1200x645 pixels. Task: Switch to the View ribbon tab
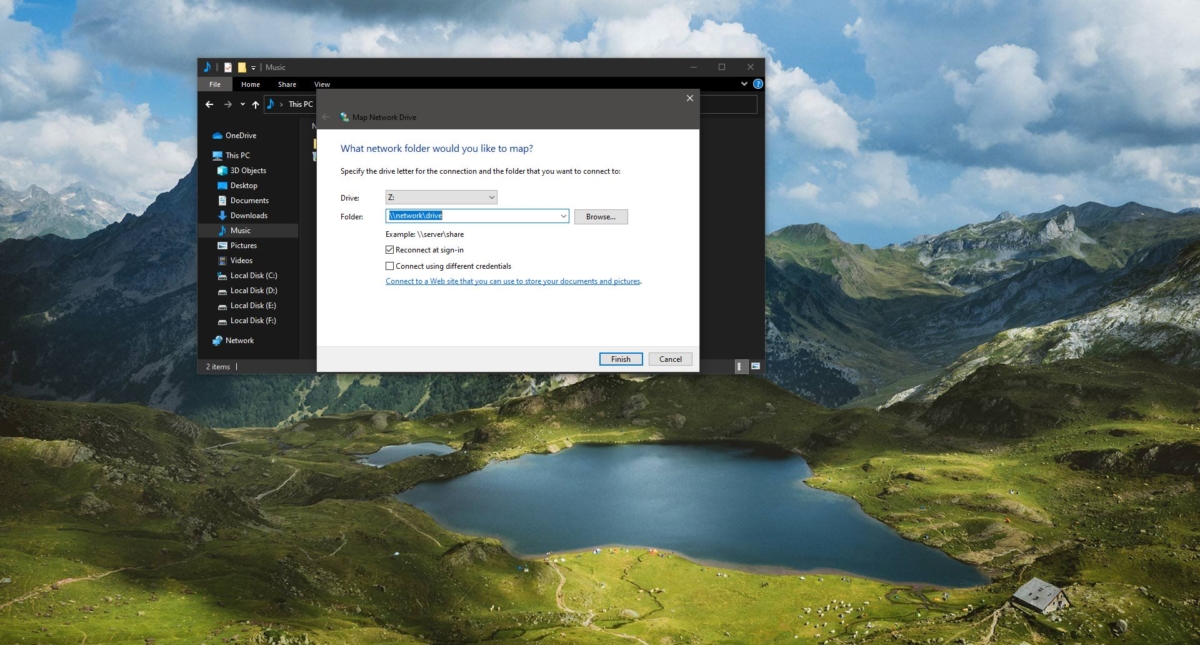(x=321, y=84)
